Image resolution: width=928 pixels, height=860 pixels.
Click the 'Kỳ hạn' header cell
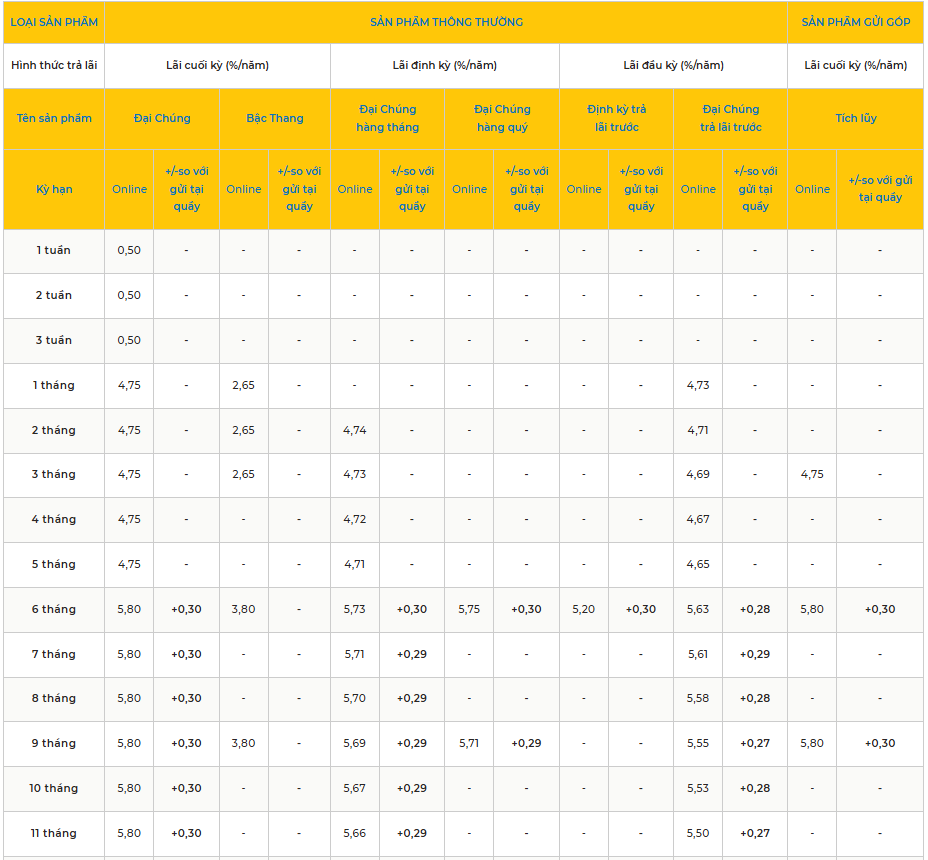54,189
